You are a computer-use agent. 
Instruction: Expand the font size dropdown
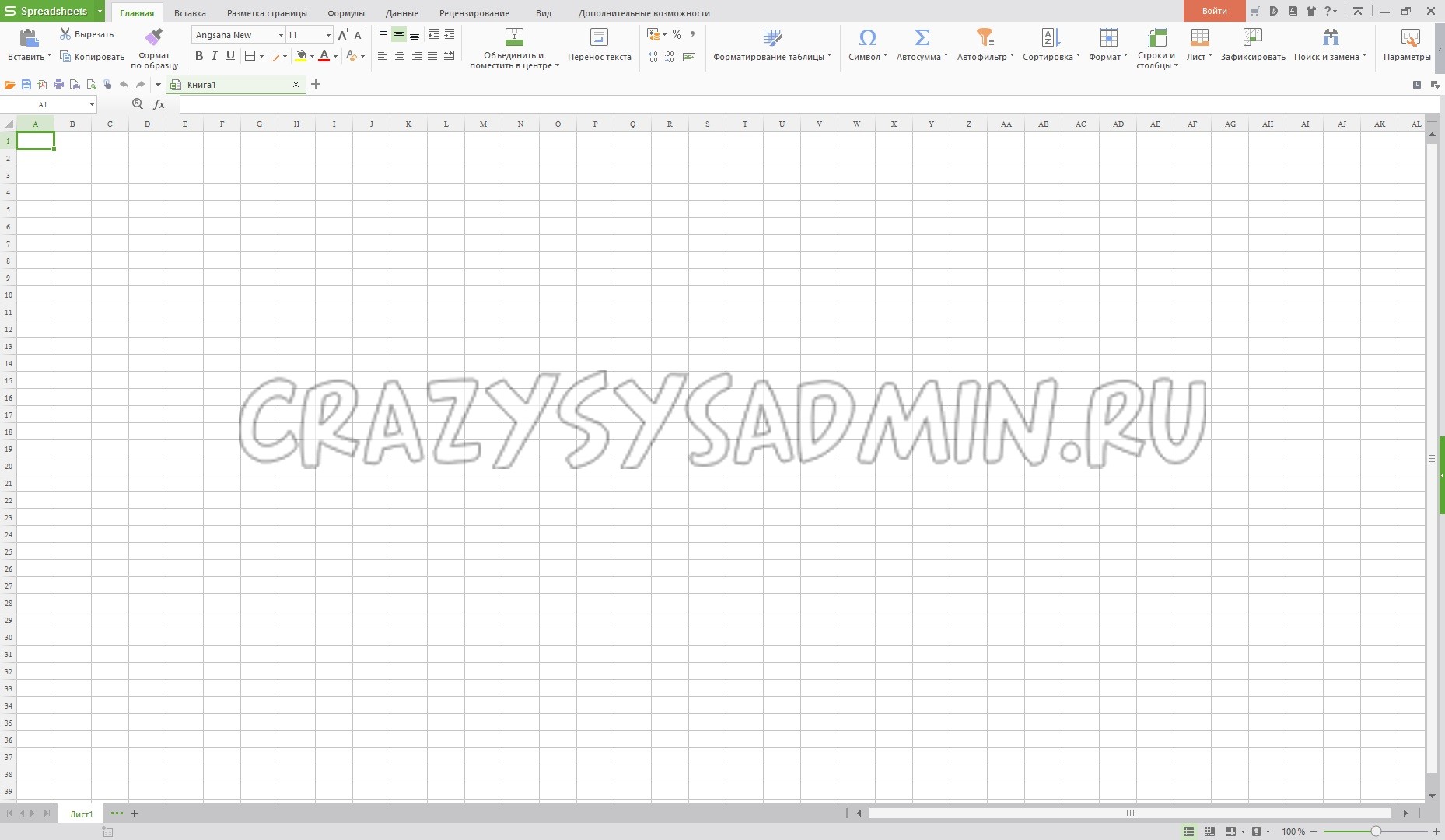328,35
